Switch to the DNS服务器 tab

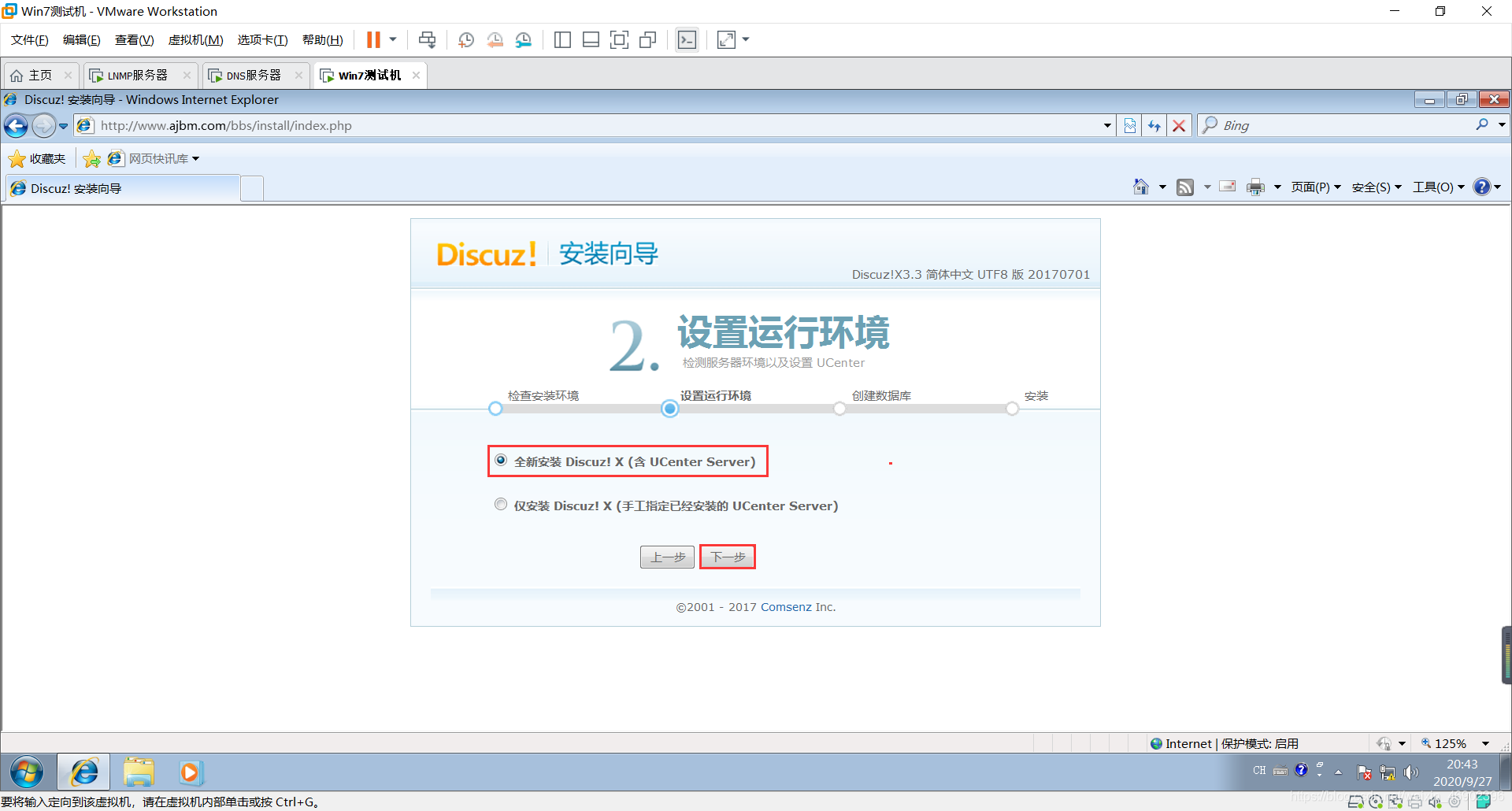click(254, 75)
